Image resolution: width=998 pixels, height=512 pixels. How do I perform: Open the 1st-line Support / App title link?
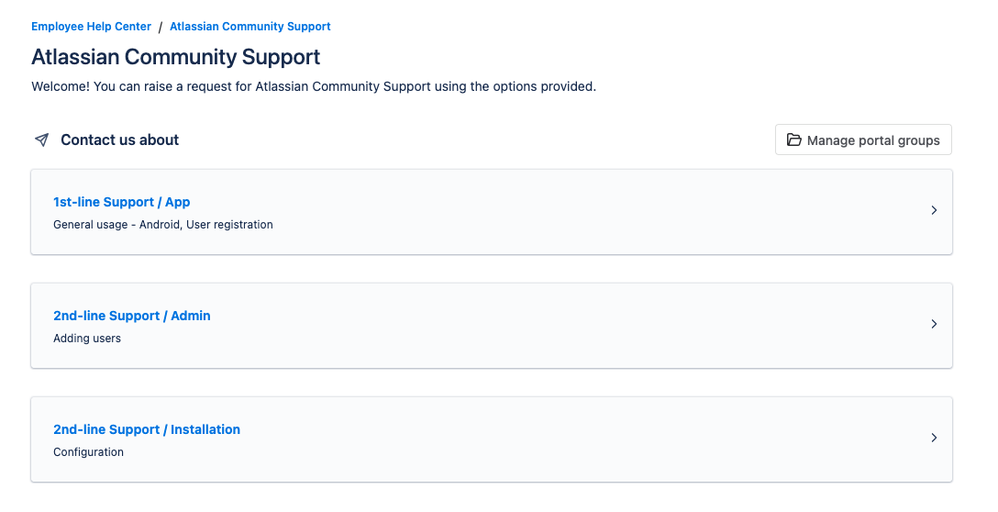[121, 202]
